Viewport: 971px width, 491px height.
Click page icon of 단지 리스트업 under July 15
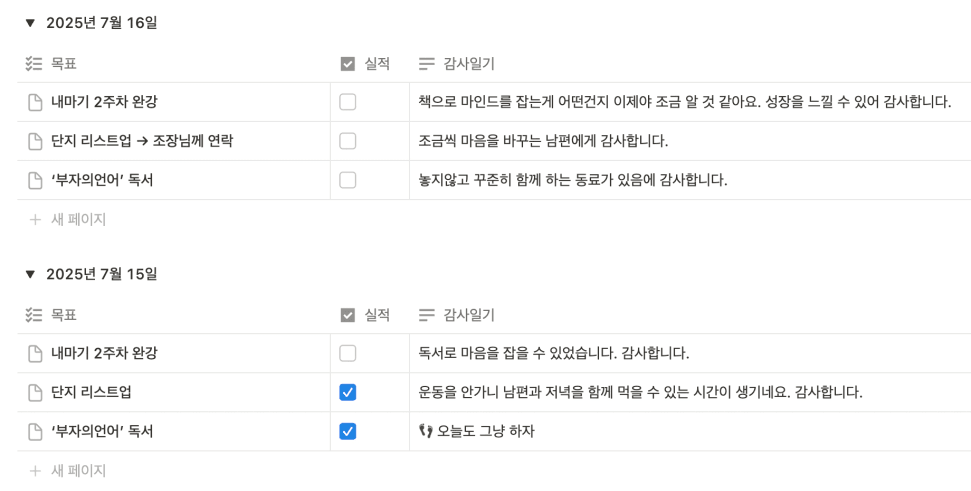(x=35, y=393)
